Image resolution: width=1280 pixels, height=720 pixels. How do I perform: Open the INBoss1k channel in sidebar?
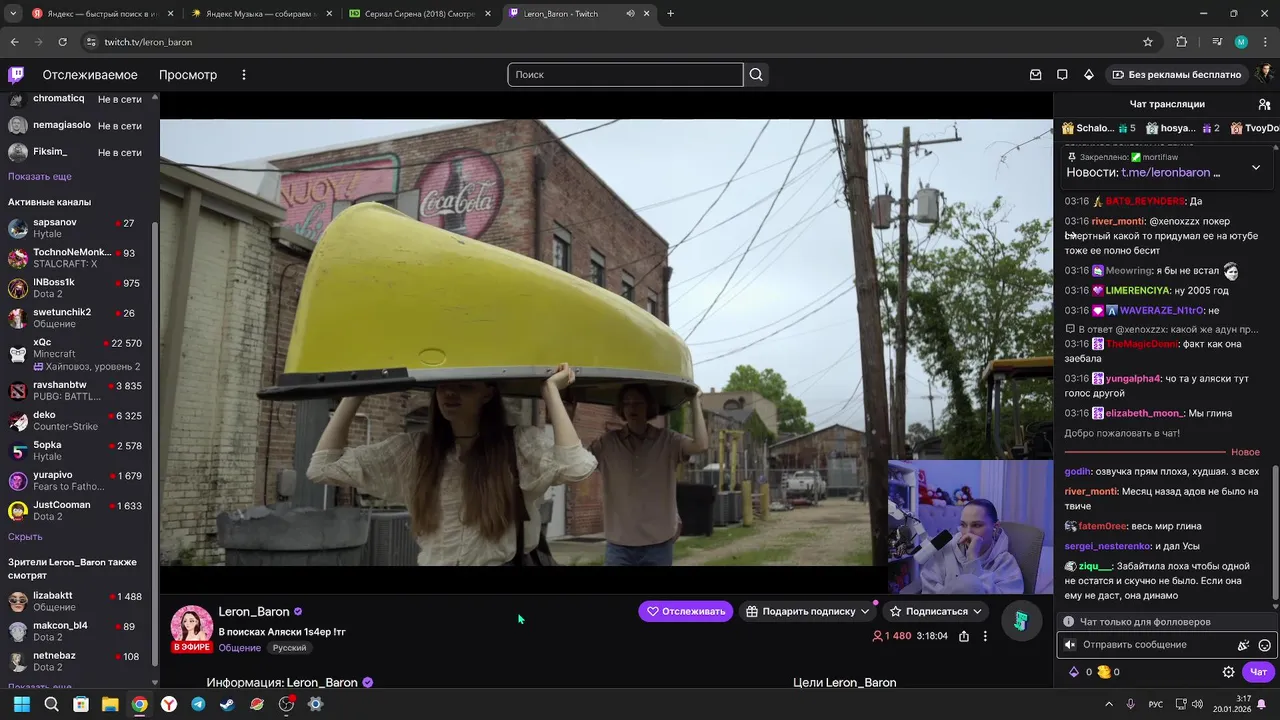(x=78, y=288)
